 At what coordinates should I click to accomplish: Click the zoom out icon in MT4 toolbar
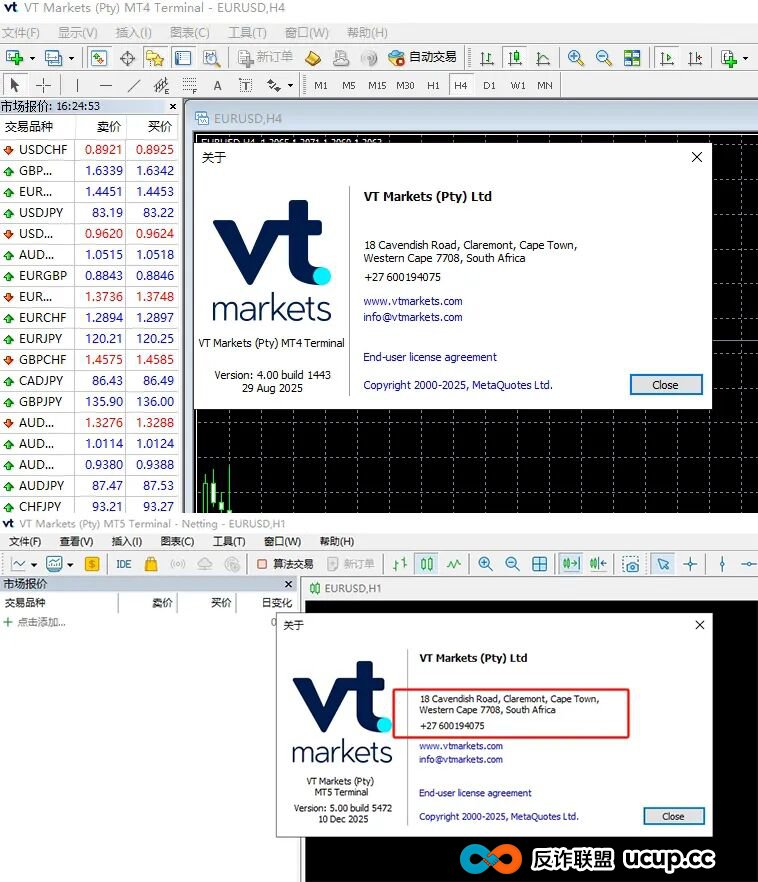click(x=604, y=58)
